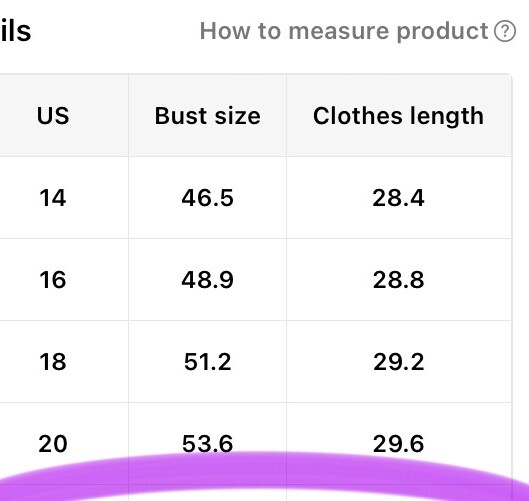529x501 pixels.
Task: Select the US column header
Action: 53,116
